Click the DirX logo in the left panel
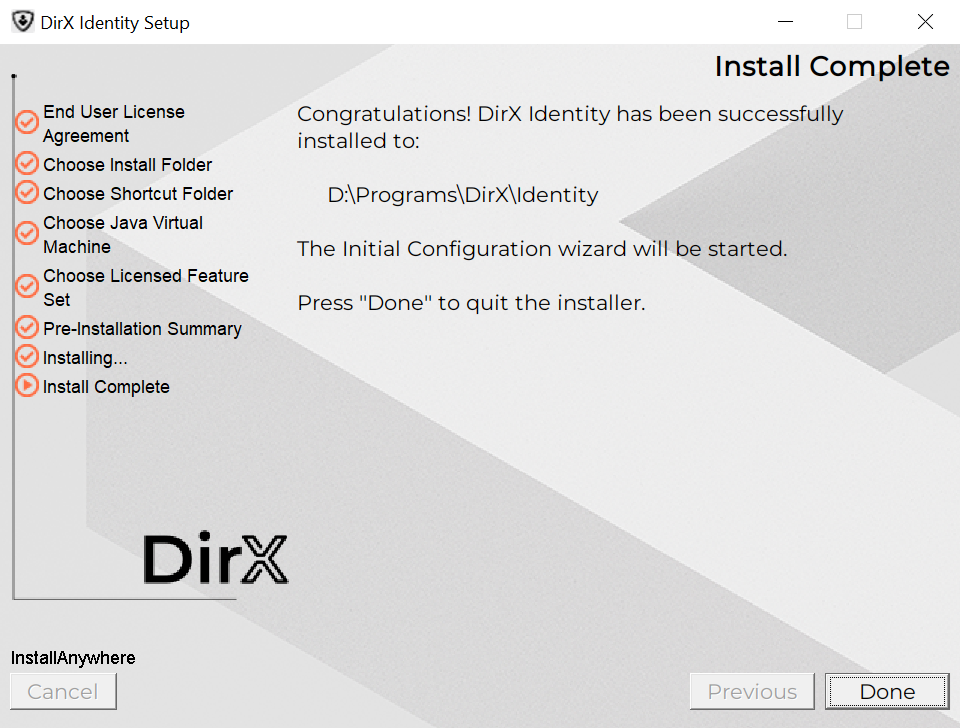 coord(215,559)
